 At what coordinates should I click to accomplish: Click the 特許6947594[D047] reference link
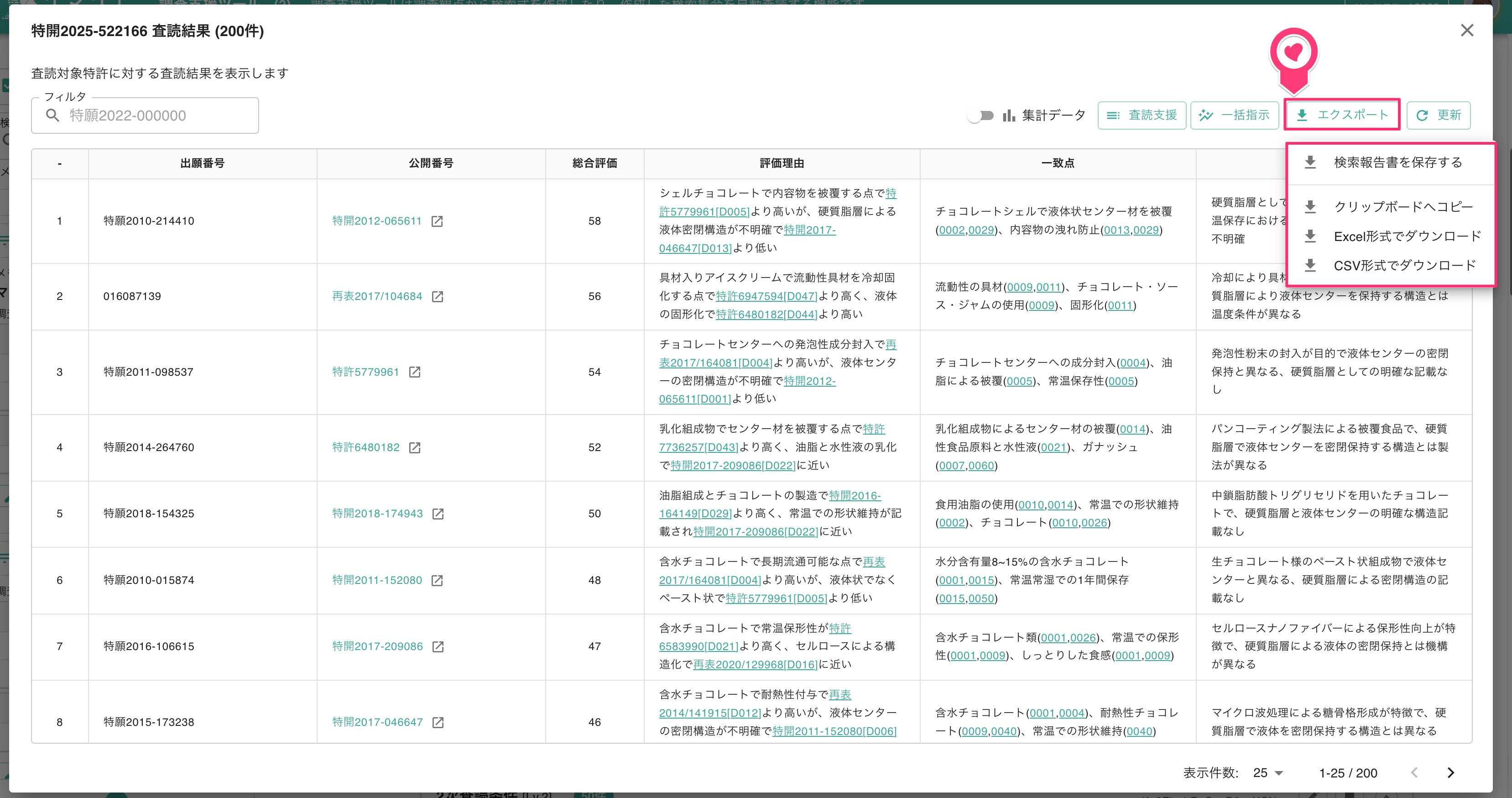tap(766, 296)
